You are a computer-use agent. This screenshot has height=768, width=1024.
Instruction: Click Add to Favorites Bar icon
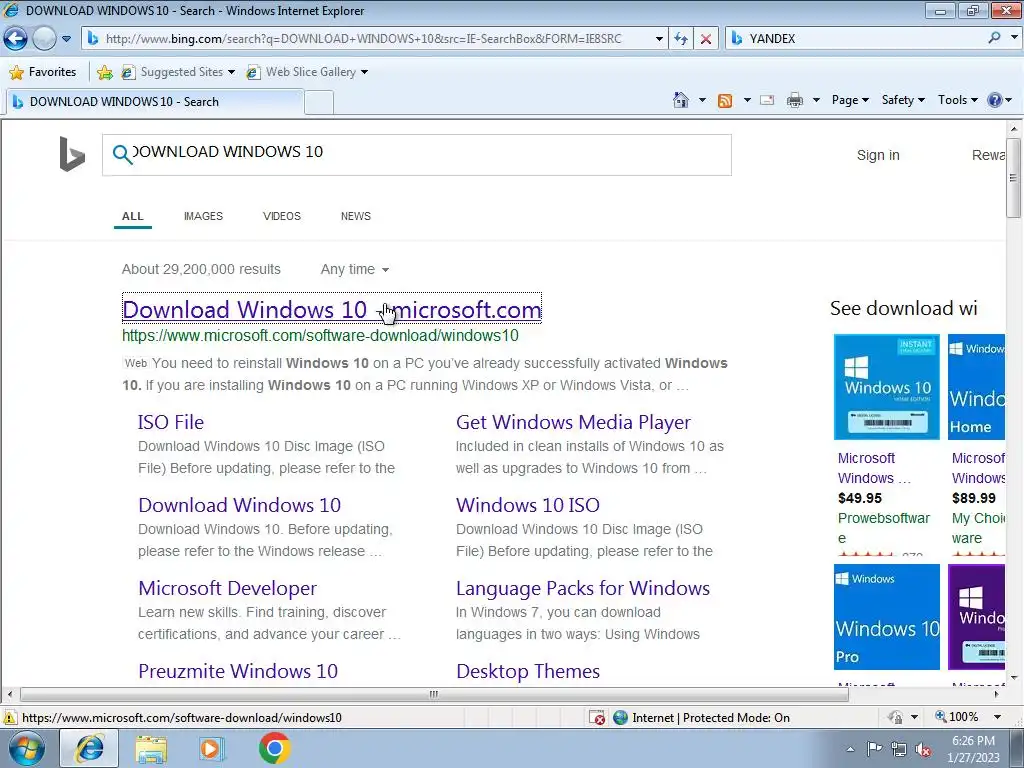(x=104, y=72)
